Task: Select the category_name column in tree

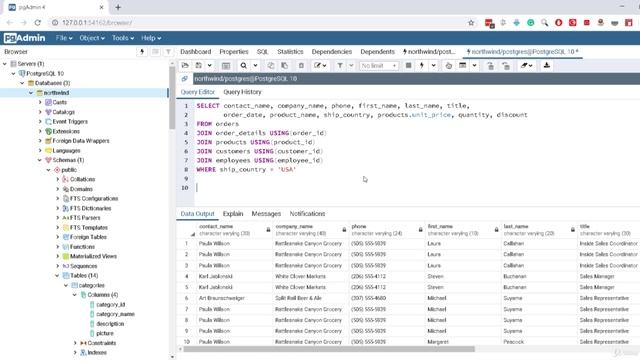Action: [115, 314]
